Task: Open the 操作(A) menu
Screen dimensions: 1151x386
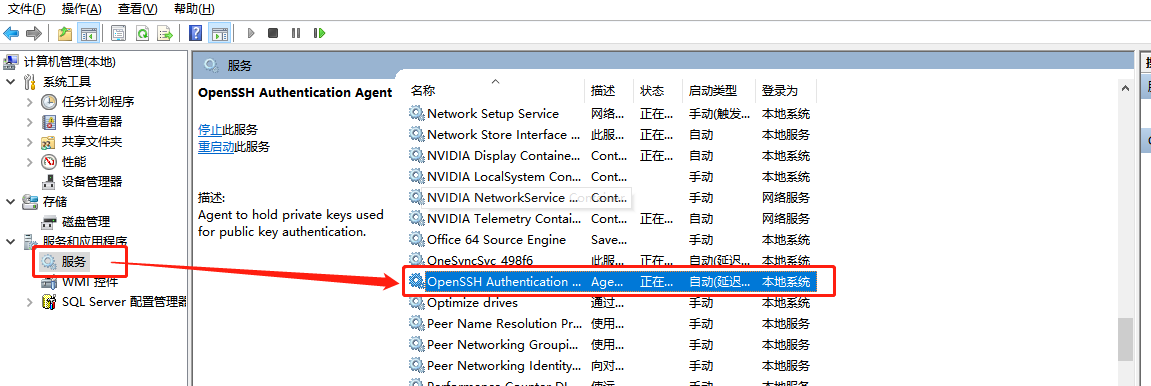Action: point(82,9)
